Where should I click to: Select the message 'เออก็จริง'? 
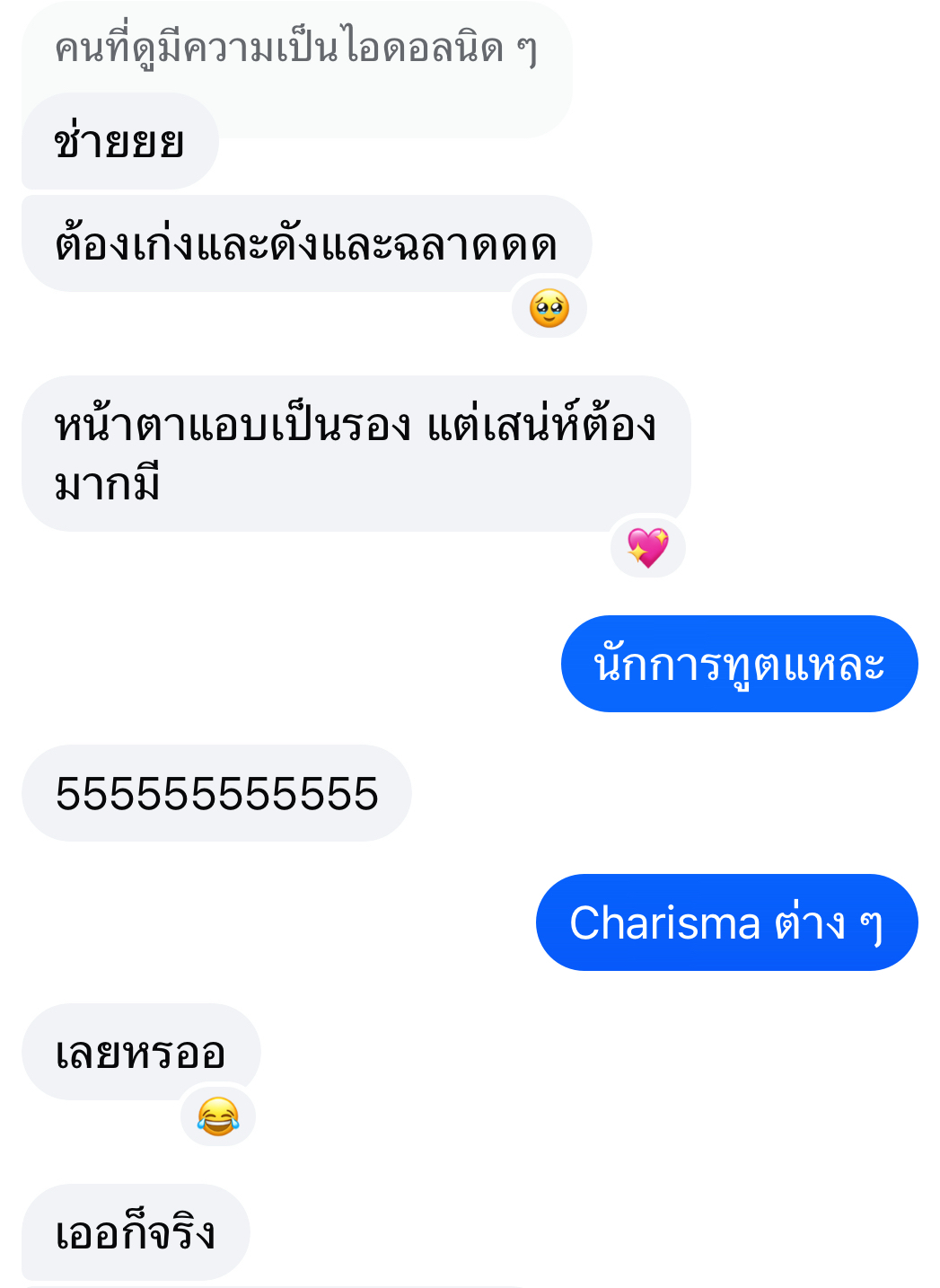pyautogui.click(x=136, y=1232)
